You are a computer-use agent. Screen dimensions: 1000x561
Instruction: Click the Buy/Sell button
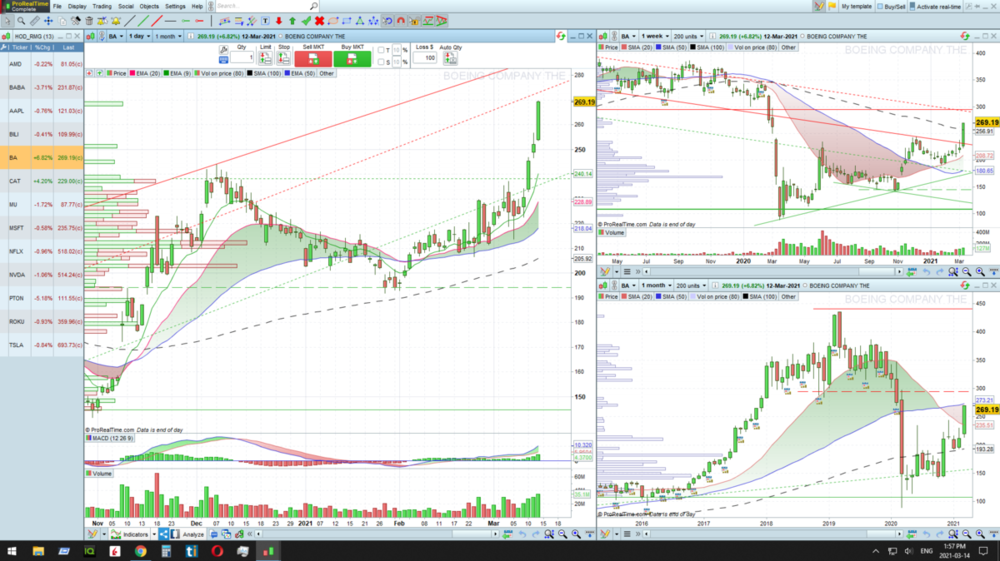click(892, 6)
